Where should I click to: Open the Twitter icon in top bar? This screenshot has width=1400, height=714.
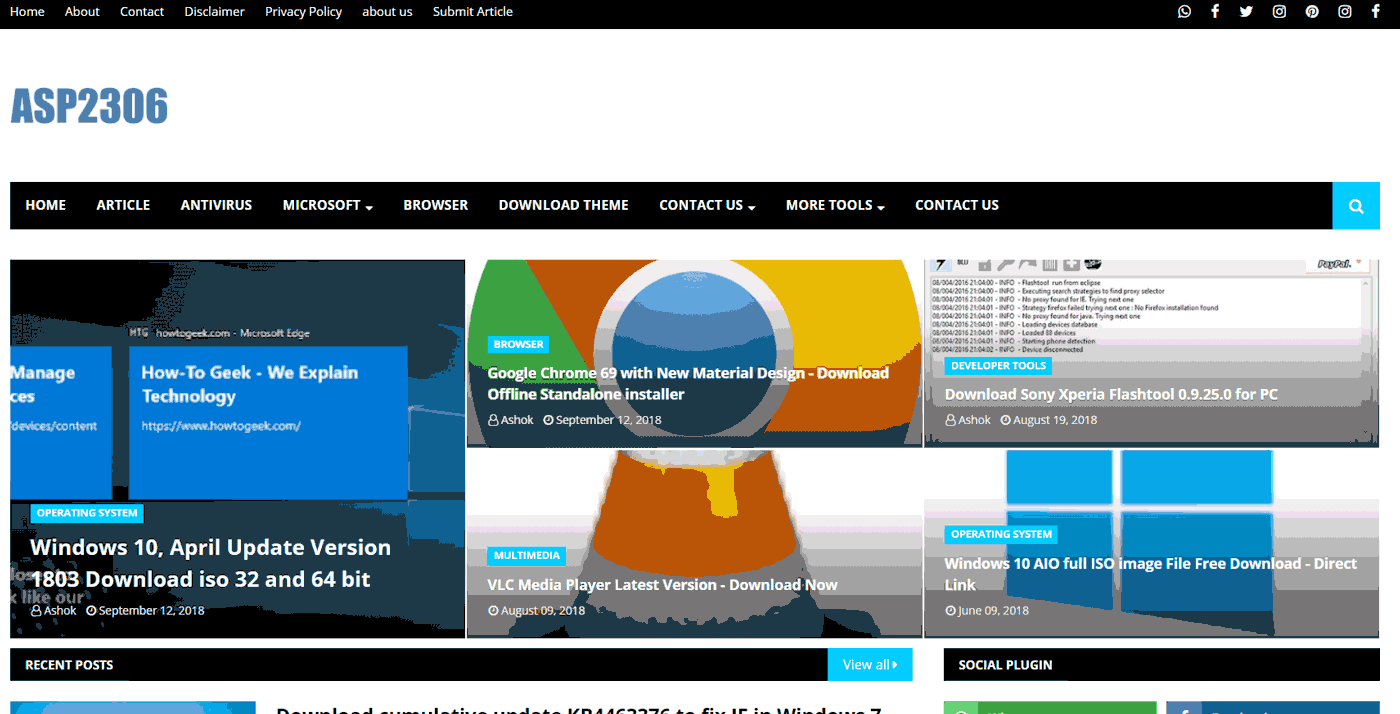coord(1246,12)
